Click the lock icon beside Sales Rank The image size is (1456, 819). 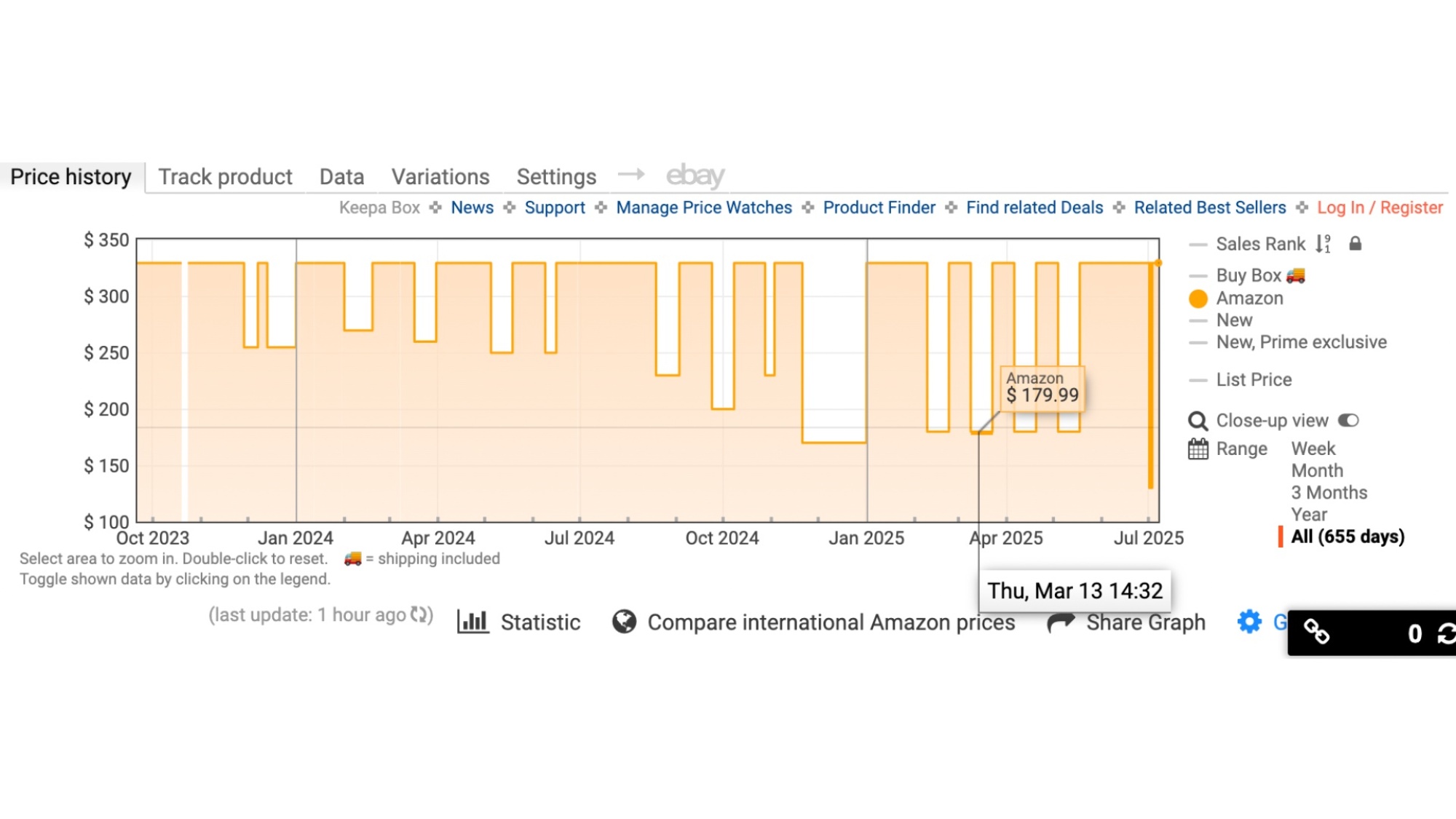coord(1355,244)
